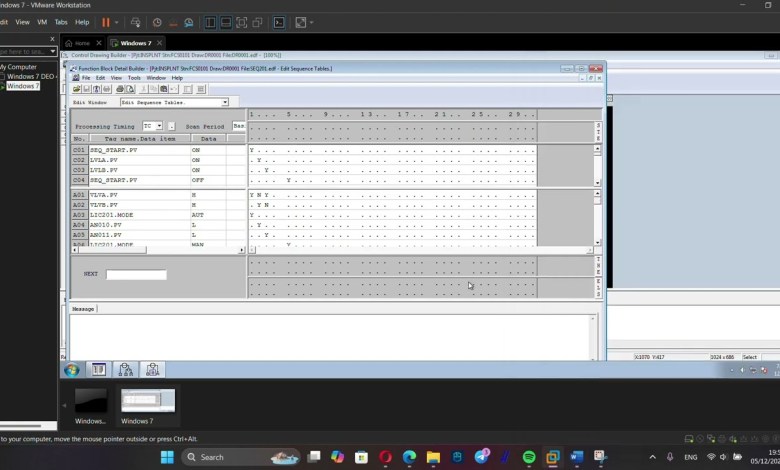This screenshot has width=780, height=470.
Task: Click the Scan Period field
Action: tap(239, 126)
